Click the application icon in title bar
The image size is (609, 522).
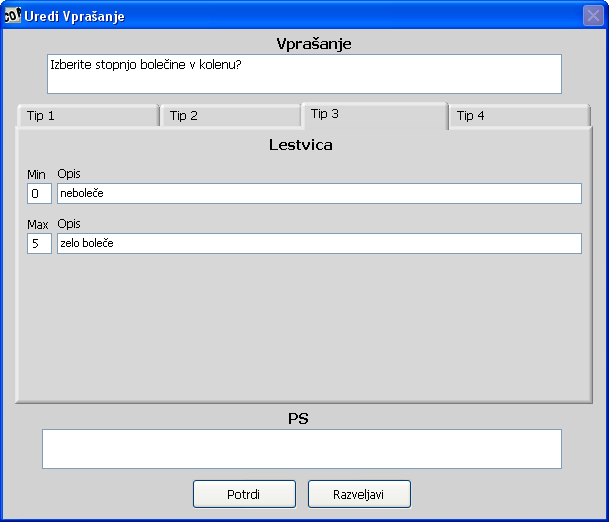click(12, 16)
